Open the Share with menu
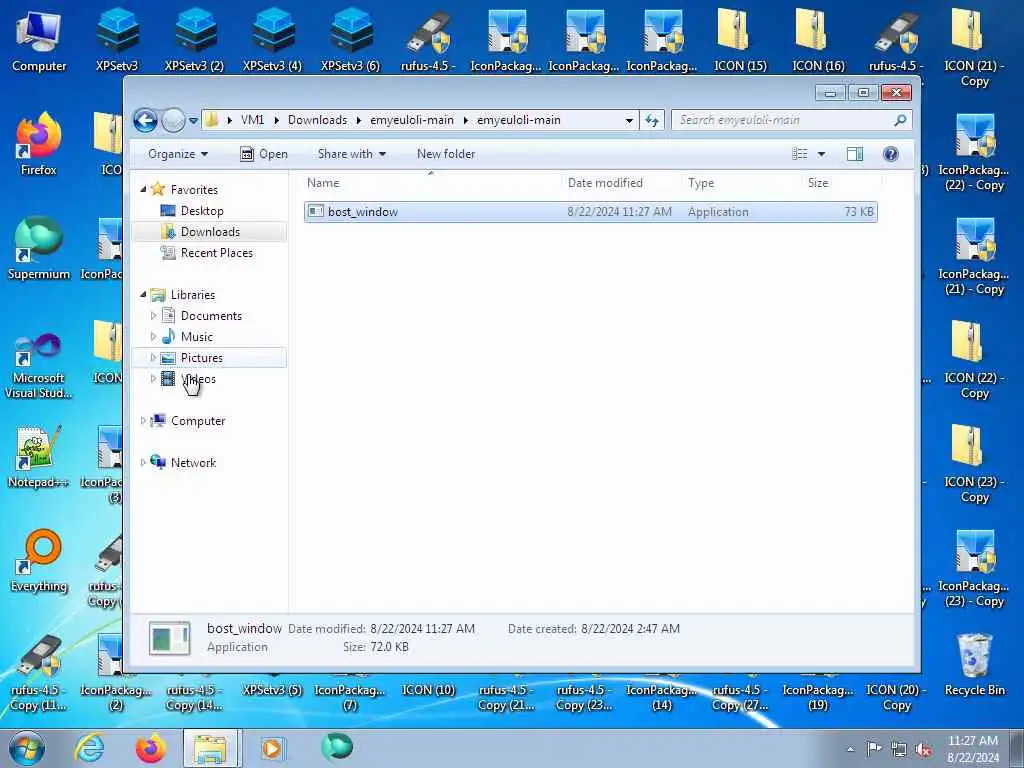1024x768 pixels. (x=351, y=154)
